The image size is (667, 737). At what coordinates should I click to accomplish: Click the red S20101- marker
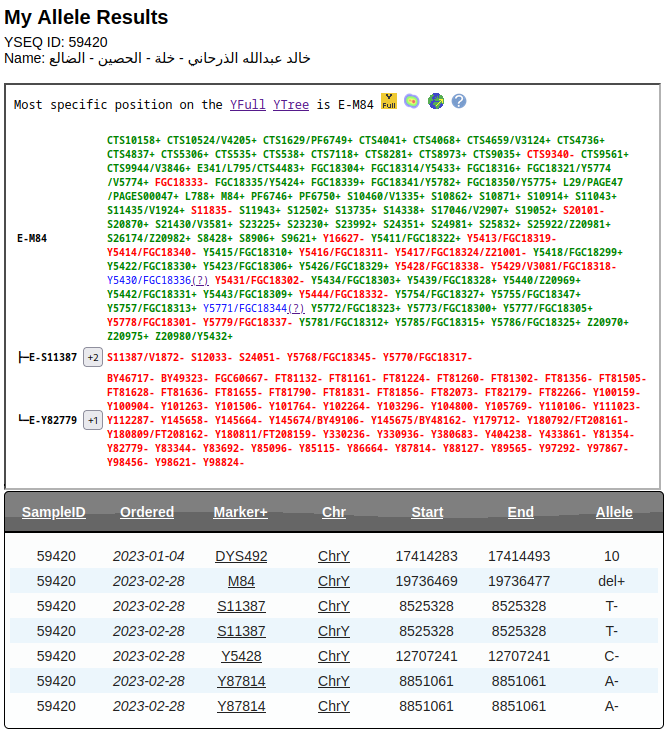pos(583,210)
